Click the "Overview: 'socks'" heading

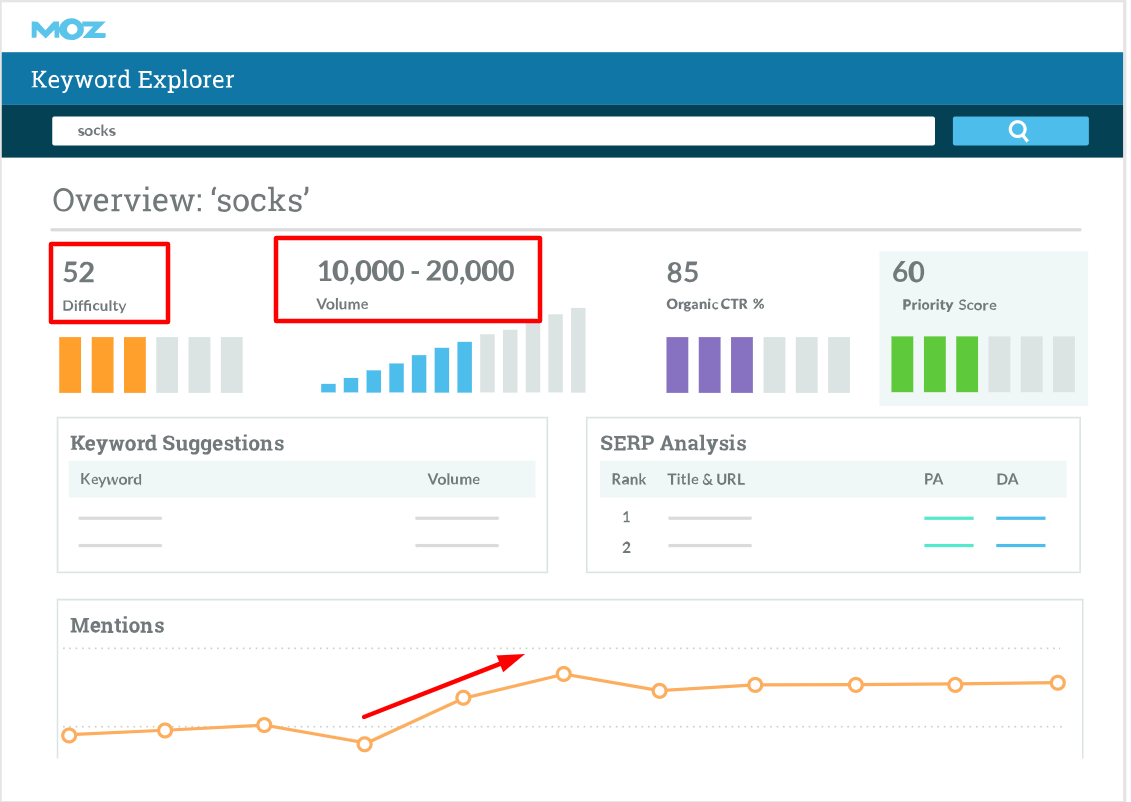click(181, 200)
